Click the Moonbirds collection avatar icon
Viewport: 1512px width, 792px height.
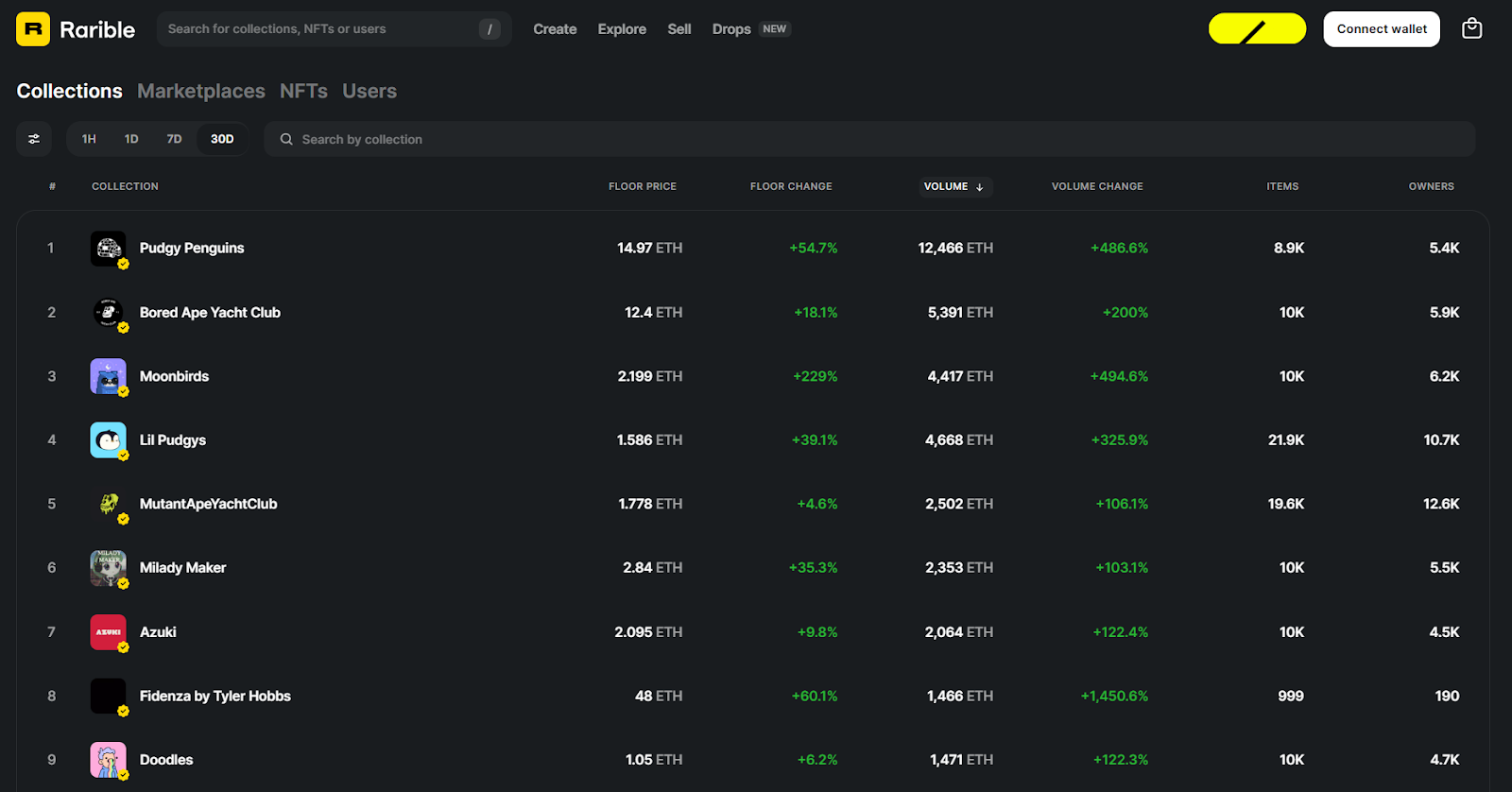[109, 376]
